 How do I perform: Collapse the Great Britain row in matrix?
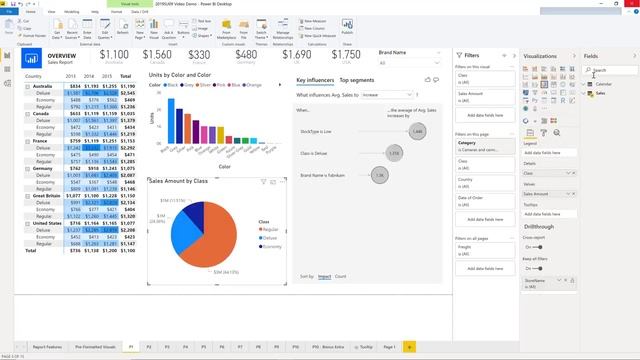click(x=27, y=196)
